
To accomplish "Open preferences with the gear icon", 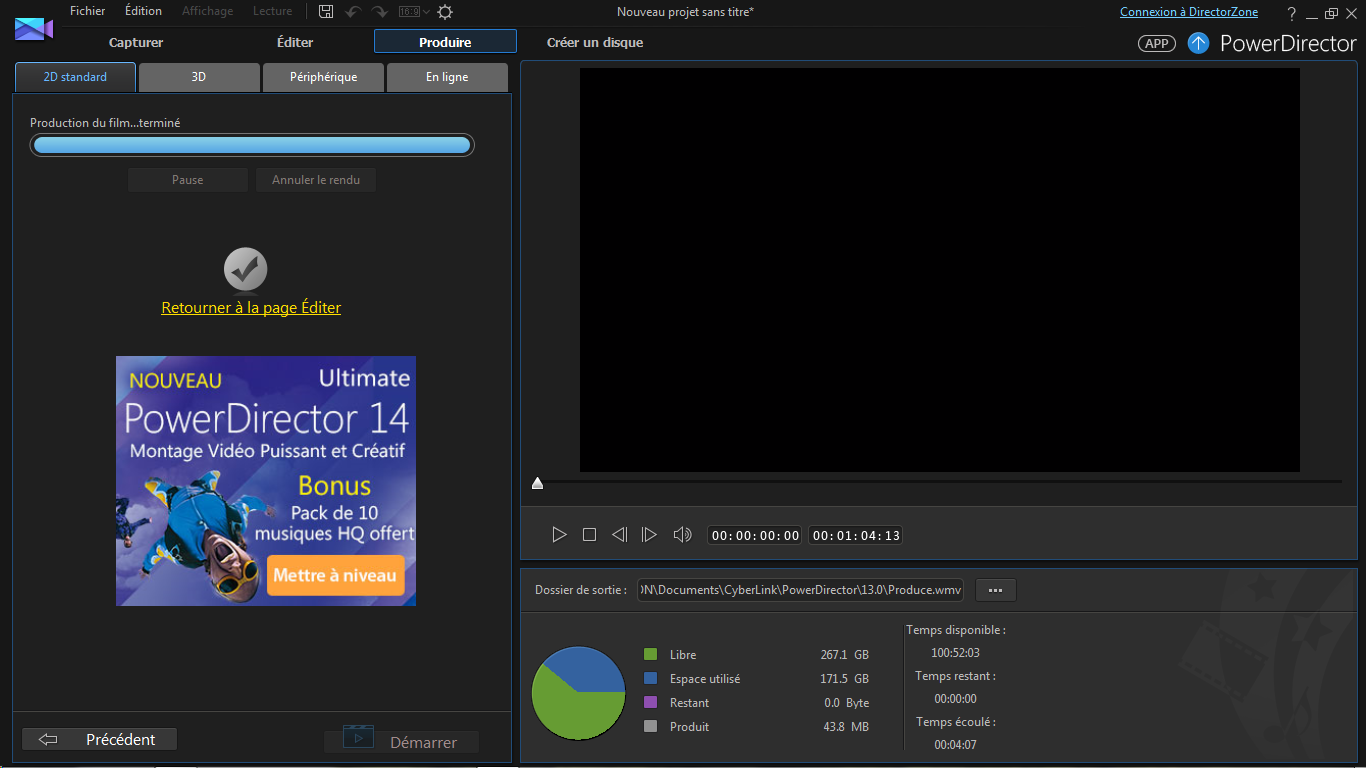I will click(445, 12).
